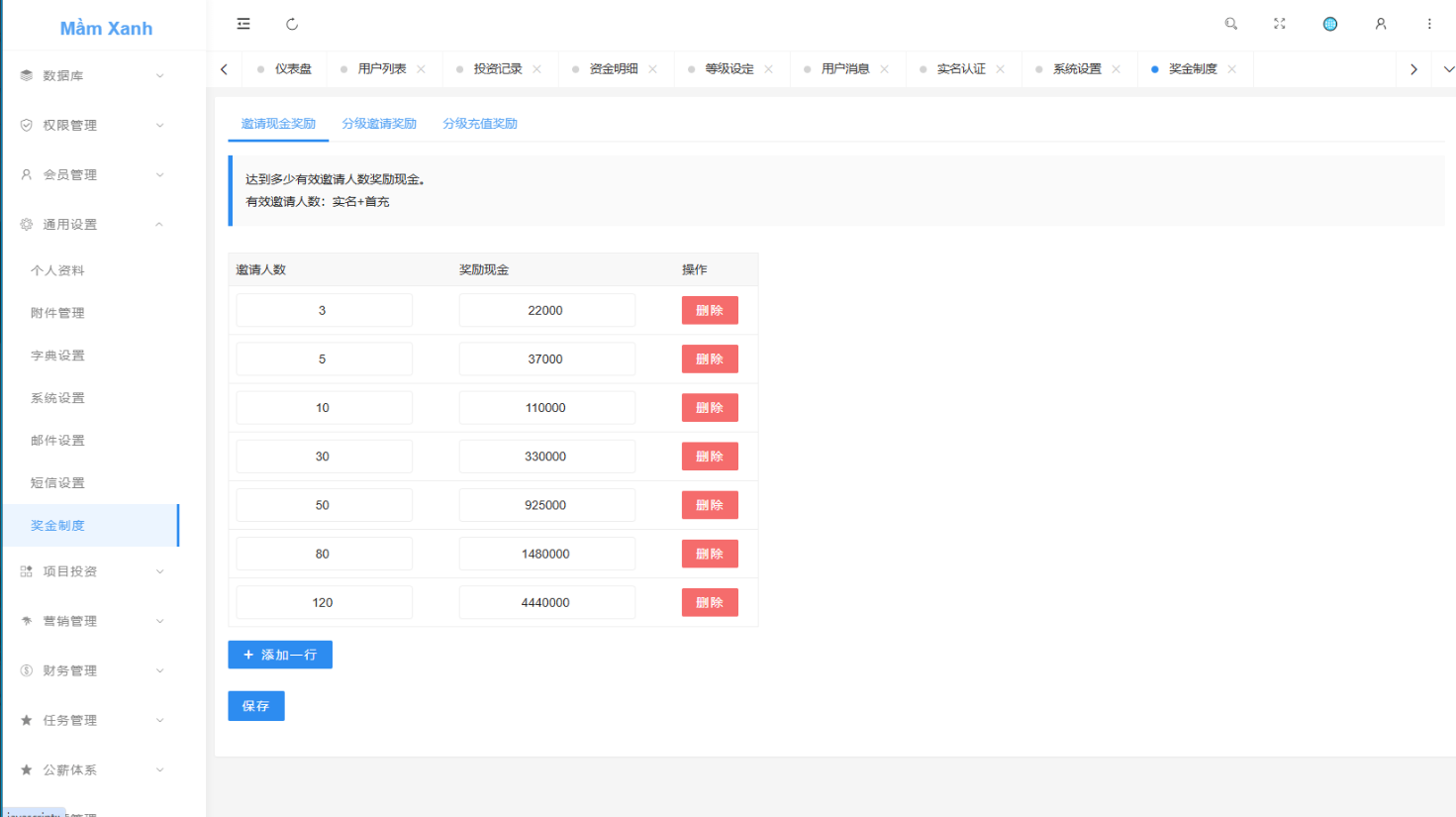Image resolution: width=1456 pixels, height=817 pixels.
Task: Collapse the sidebar menu icon
Action: [x=243, y=24]
